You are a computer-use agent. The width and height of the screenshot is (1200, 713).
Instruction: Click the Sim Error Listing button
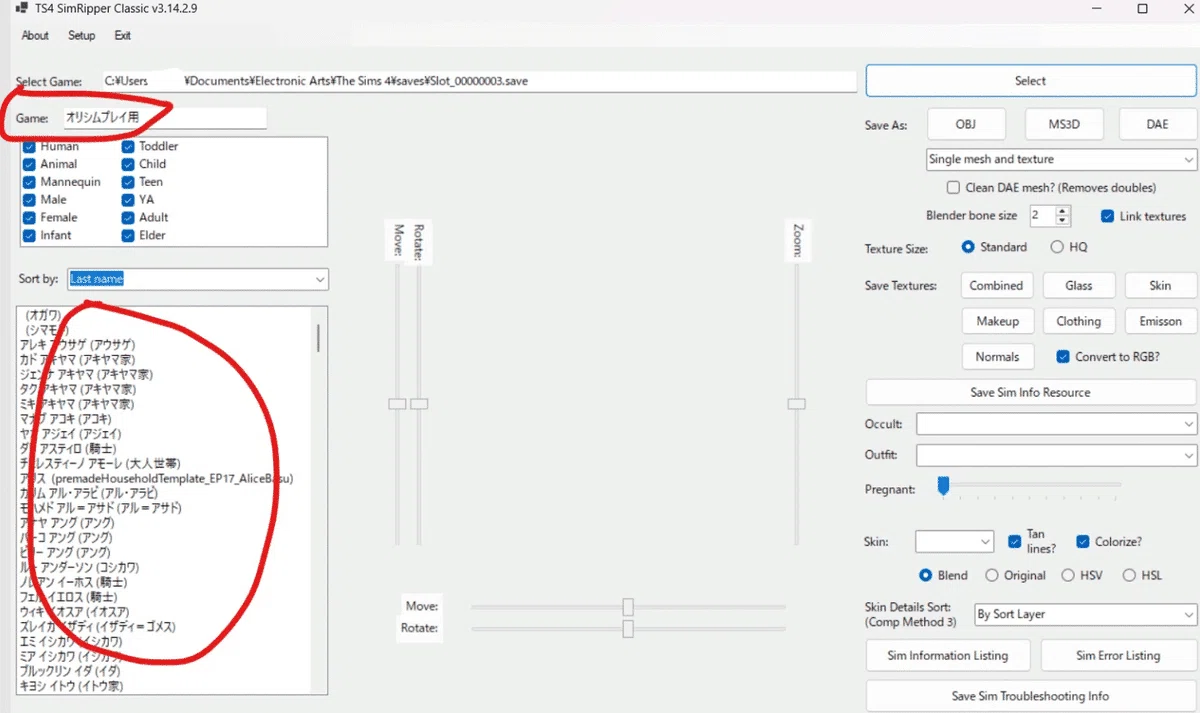click(x=1118, y=656)
